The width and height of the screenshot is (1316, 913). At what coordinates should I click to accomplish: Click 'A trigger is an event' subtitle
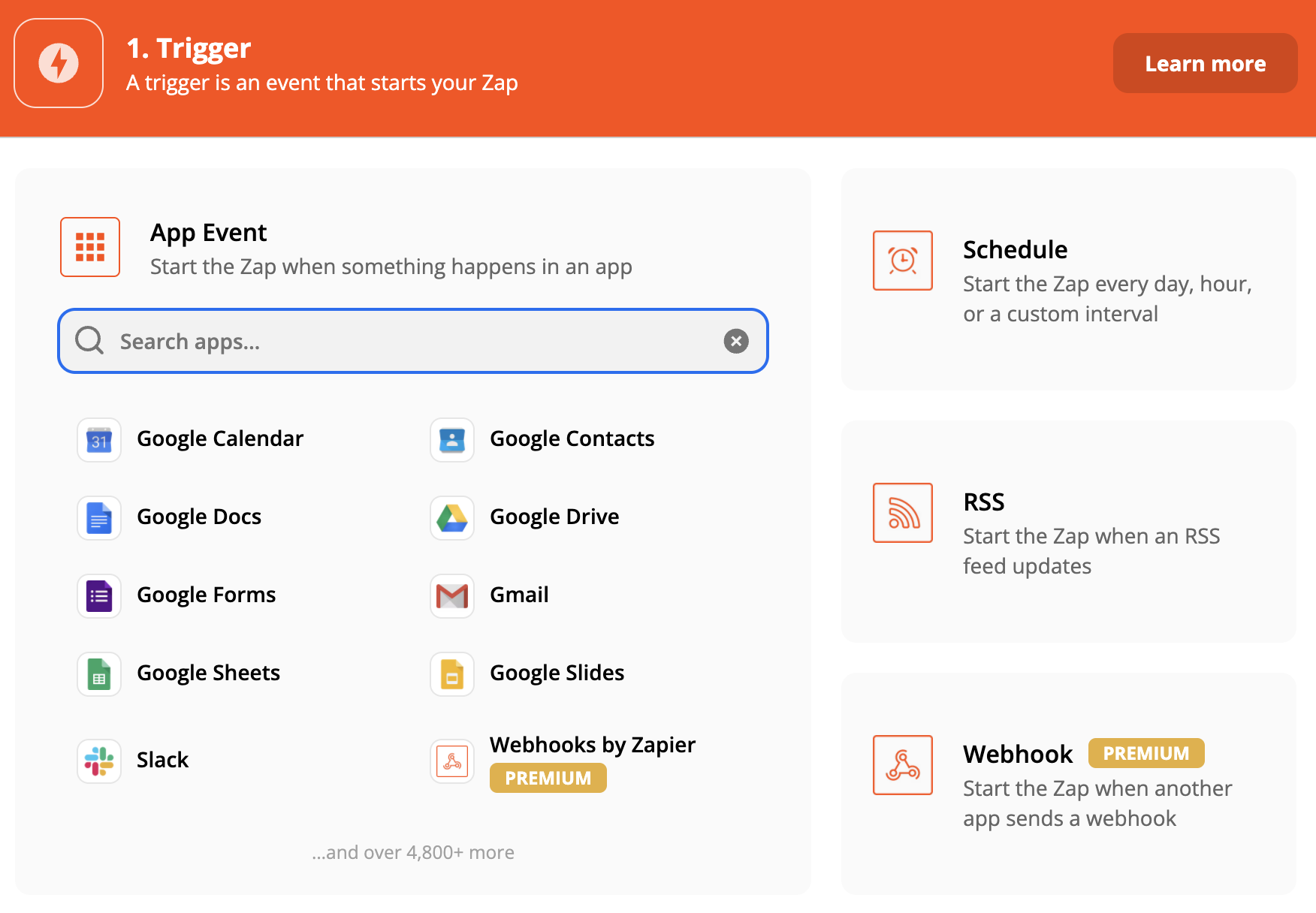tap(322, 83)
